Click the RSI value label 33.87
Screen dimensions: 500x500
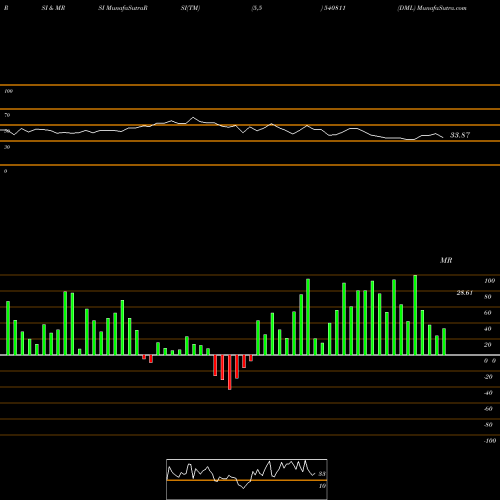coord(460,135)
